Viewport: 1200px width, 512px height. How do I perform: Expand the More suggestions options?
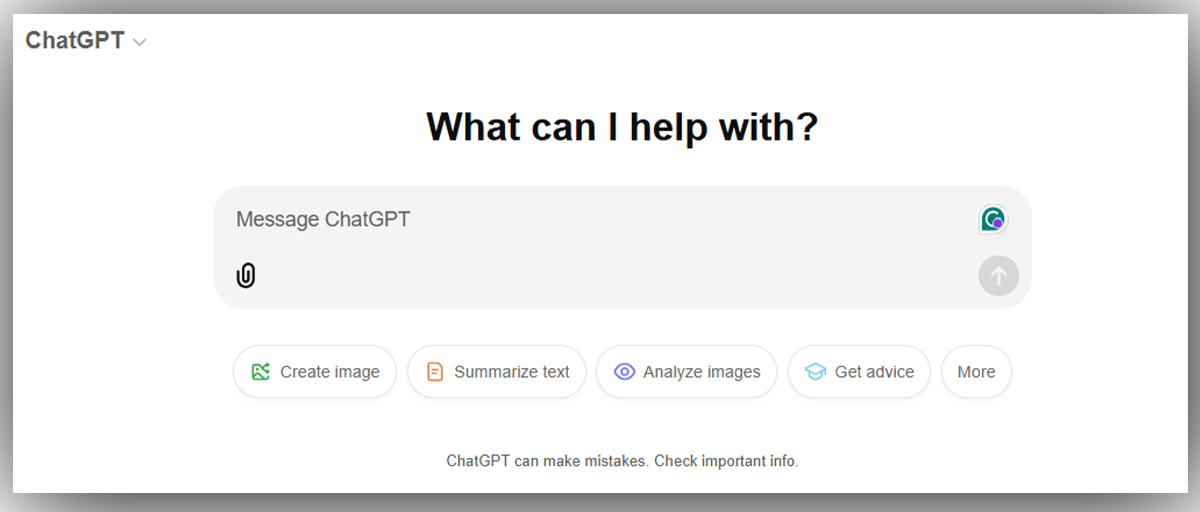click(976, 372)
